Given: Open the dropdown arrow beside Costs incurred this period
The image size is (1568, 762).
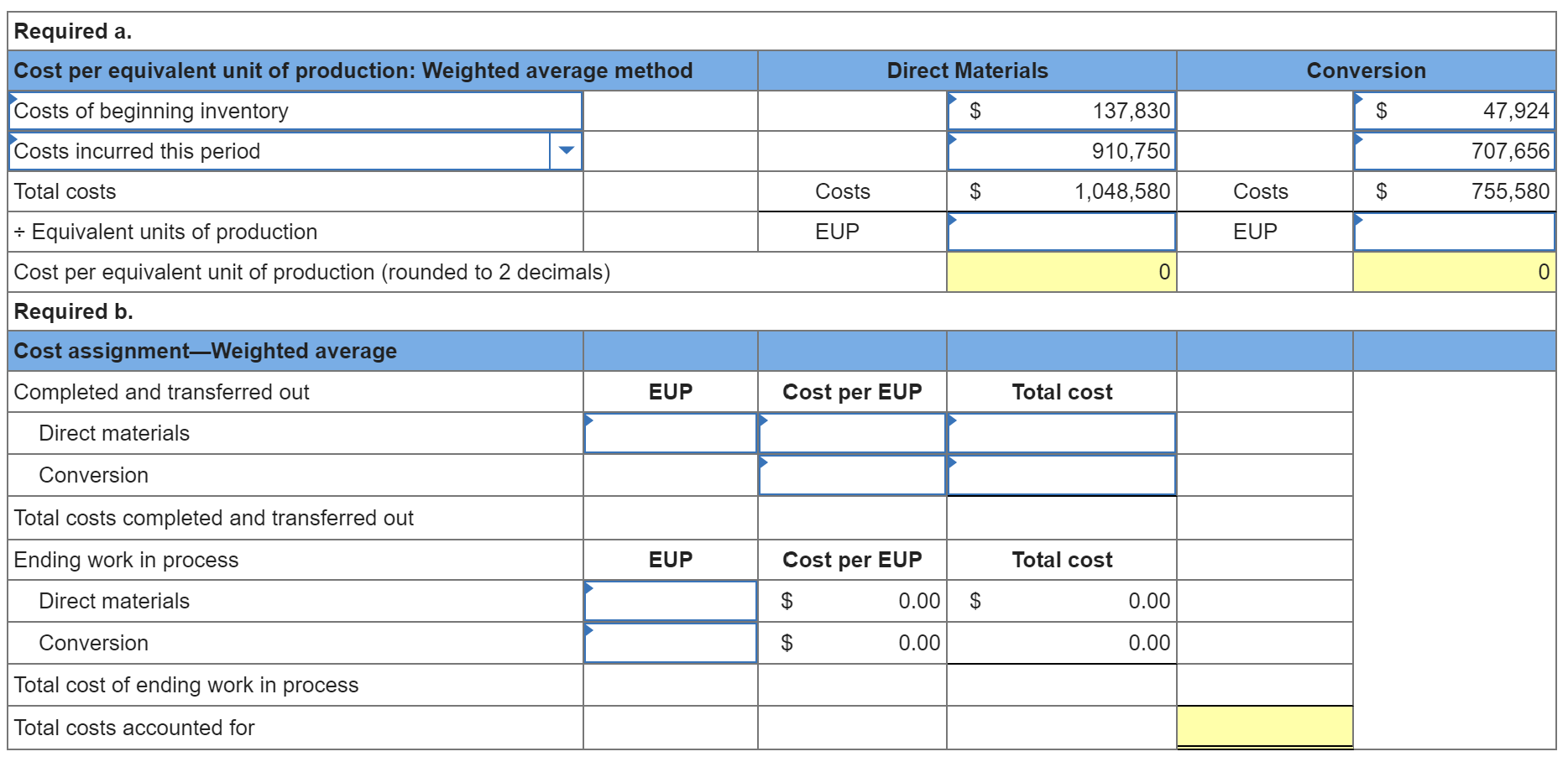Looking at the screenshot, I should coord(567,151).
